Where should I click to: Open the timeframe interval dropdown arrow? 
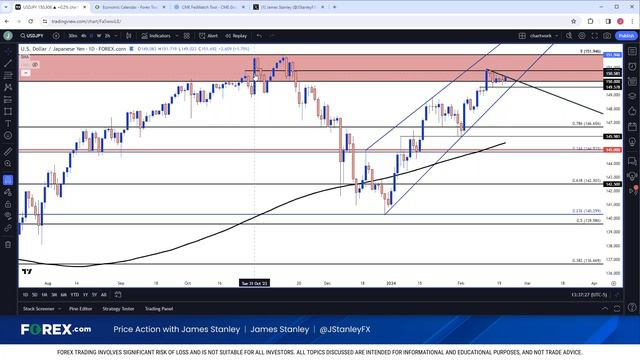click(x=116, y=36)
